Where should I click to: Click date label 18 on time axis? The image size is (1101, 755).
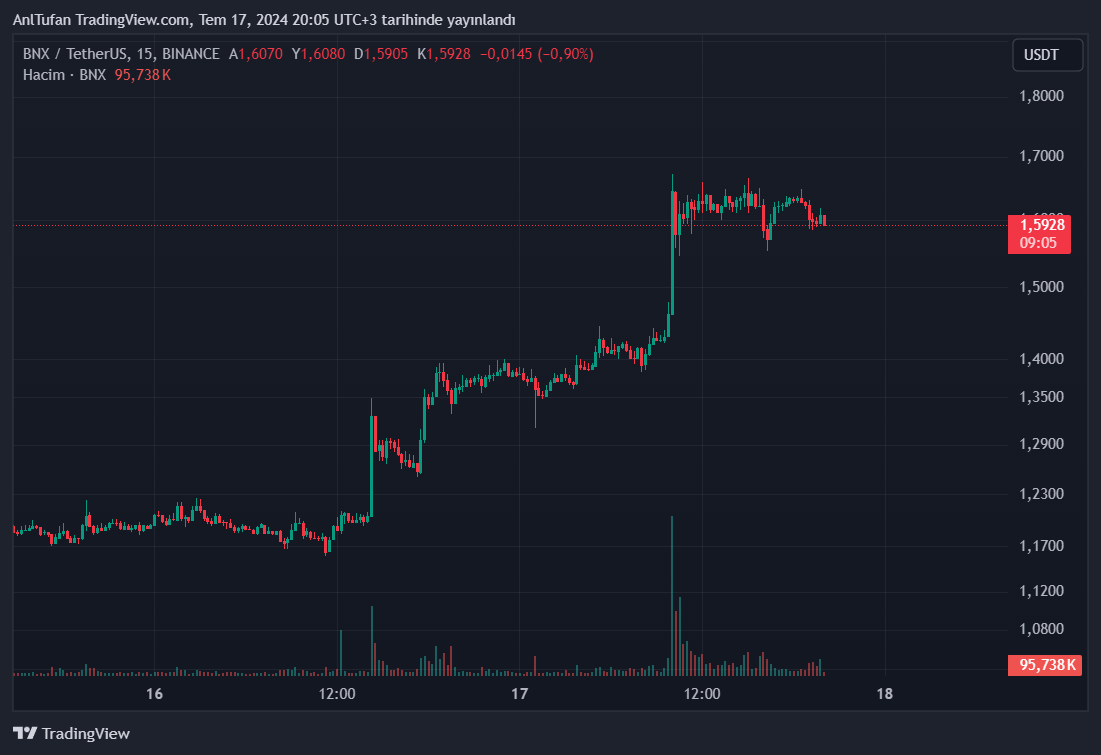coord(884,693)
